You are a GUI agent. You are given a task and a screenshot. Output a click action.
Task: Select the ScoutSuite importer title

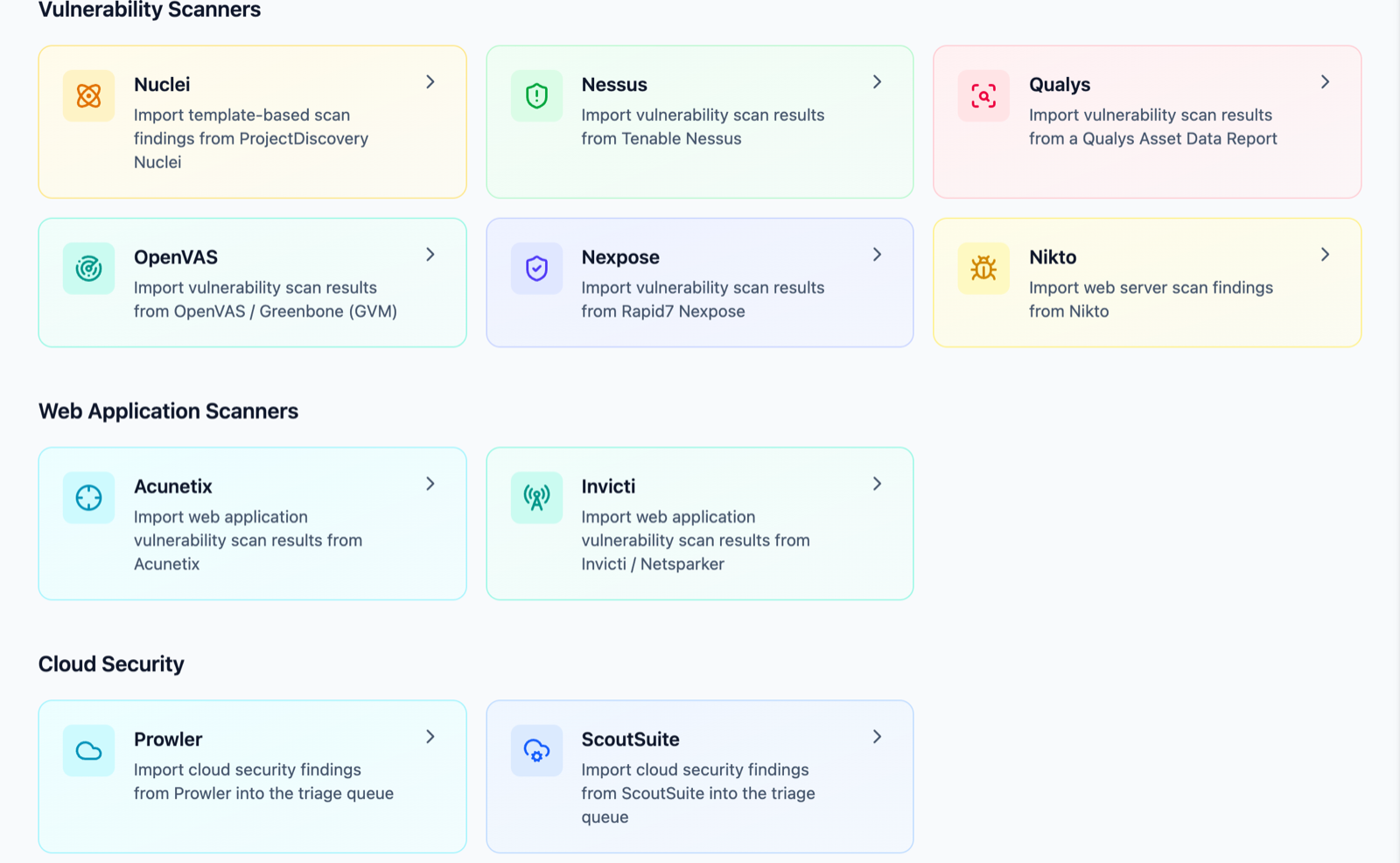631,739
